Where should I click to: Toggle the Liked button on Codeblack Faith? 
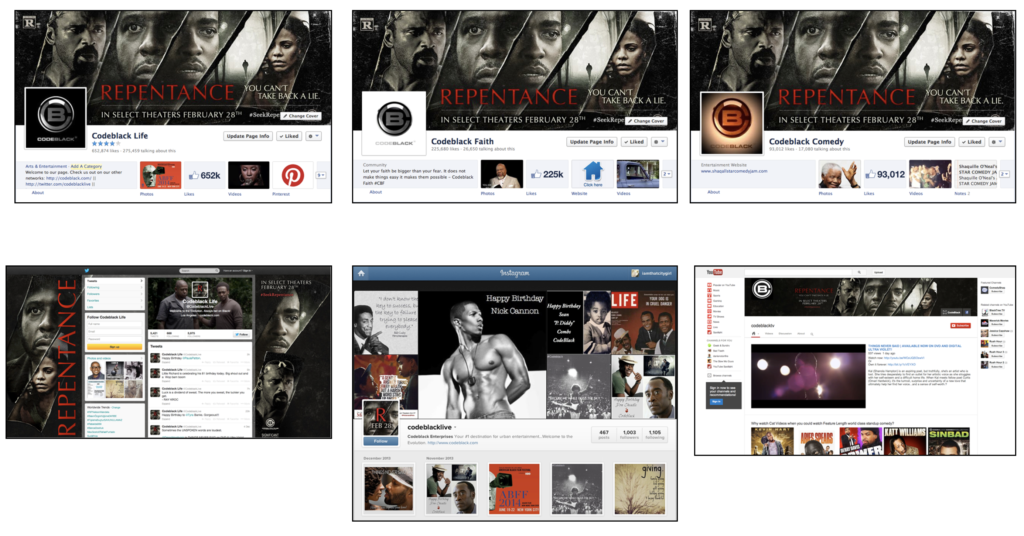(633, 142)
